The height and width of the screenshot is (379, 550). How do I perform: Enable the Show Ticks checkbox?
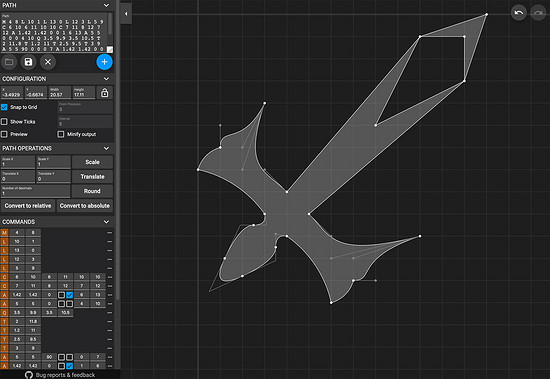click(4, 122)
